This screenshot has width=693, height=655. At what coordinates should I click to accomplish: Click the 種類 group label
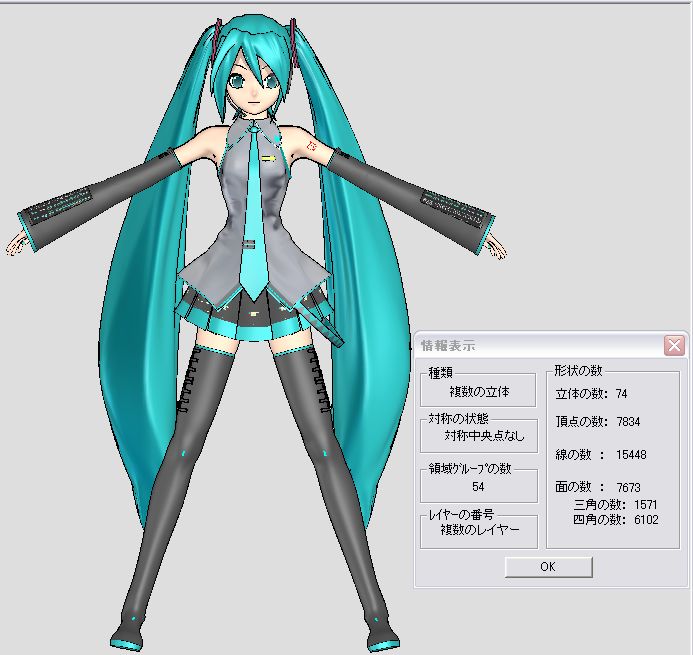[441, 373]
